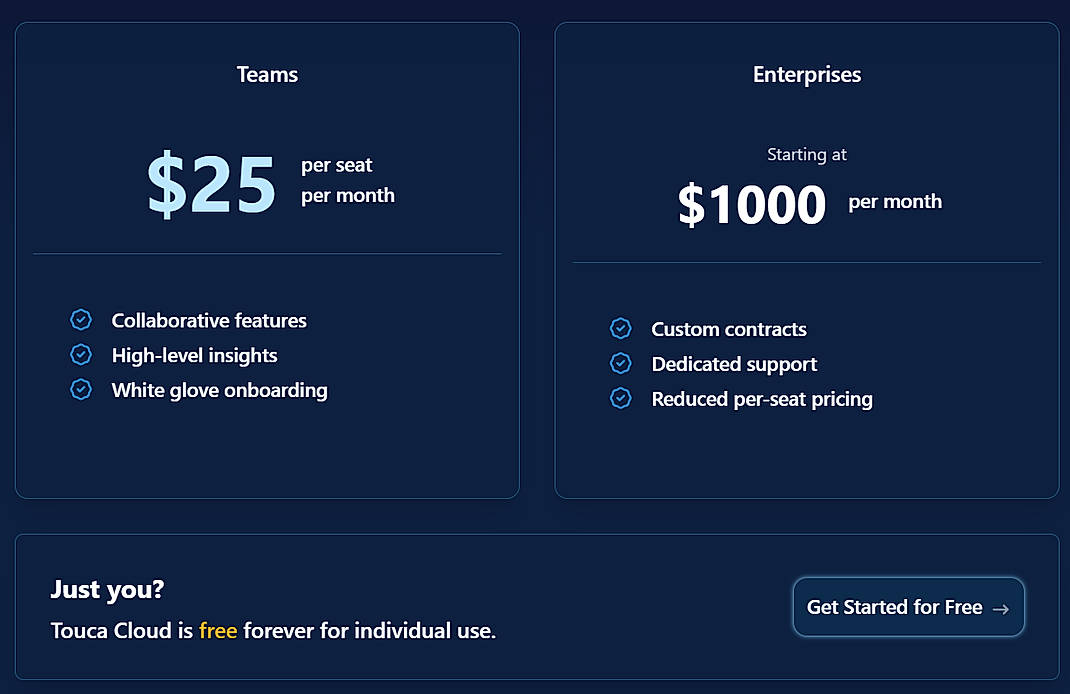The width and height of the screenshot is (1070, 694).
Task: Select the verified icon beside Dedicated support
Action: (621, 363)
